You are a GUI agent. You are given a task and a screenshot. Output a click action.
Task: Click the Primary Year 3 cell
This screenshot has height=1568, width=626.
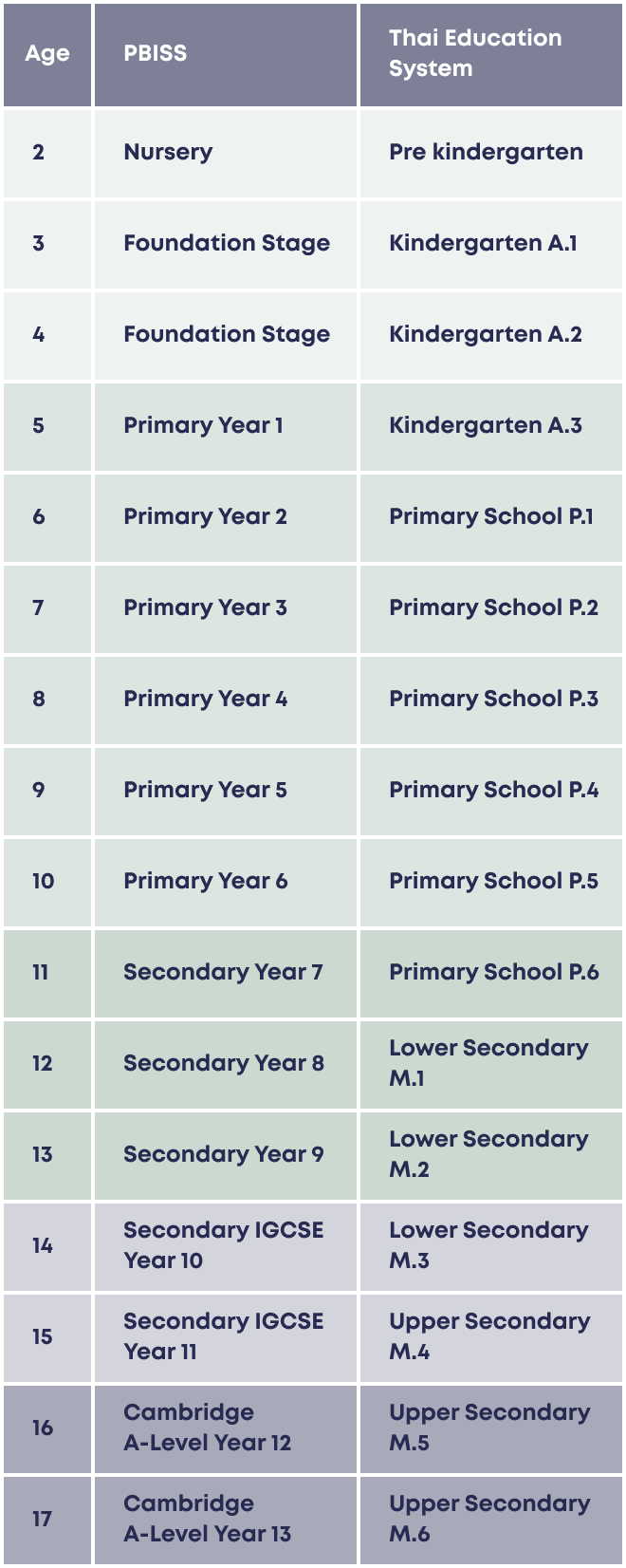tap(205, 608)
